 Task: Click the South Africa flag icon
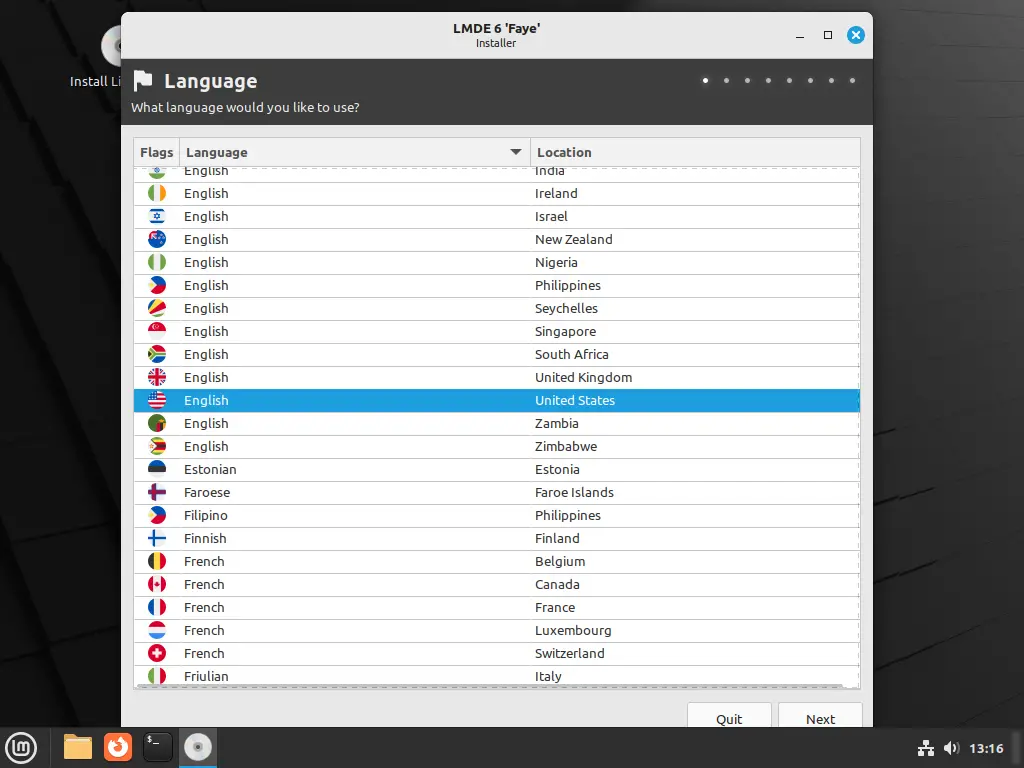pyautogui.click(x=157, y=354)
